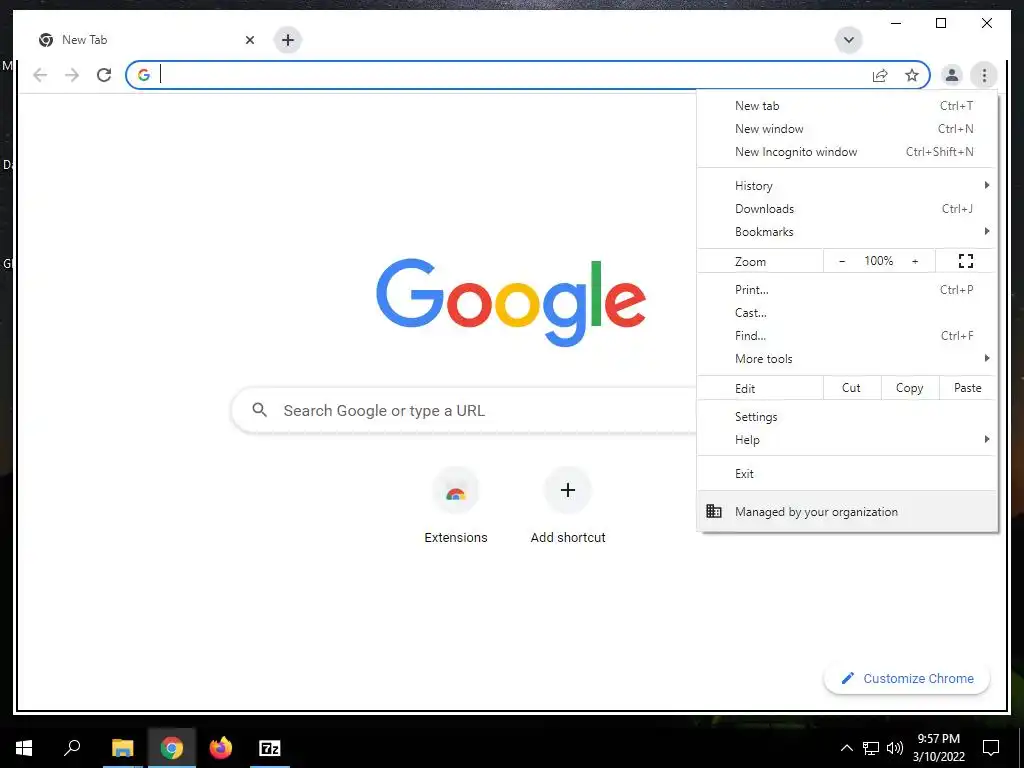The width and height of the screenshot is (1024, 768).
Task: Bookmark this tab with the star icon
Action: (x=912, y=75)
